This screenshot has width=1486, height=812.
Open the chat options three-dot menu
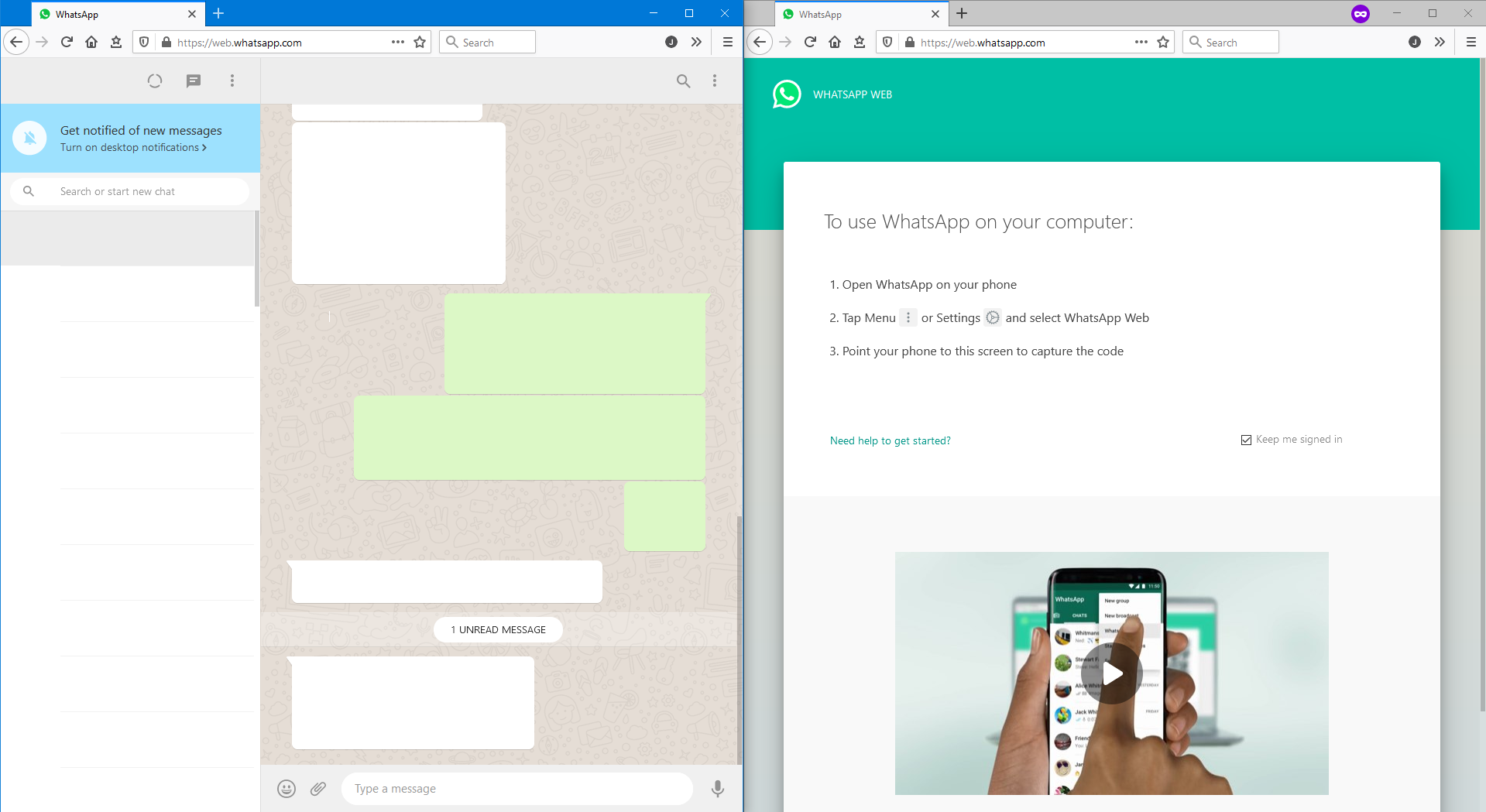[715, 81]
